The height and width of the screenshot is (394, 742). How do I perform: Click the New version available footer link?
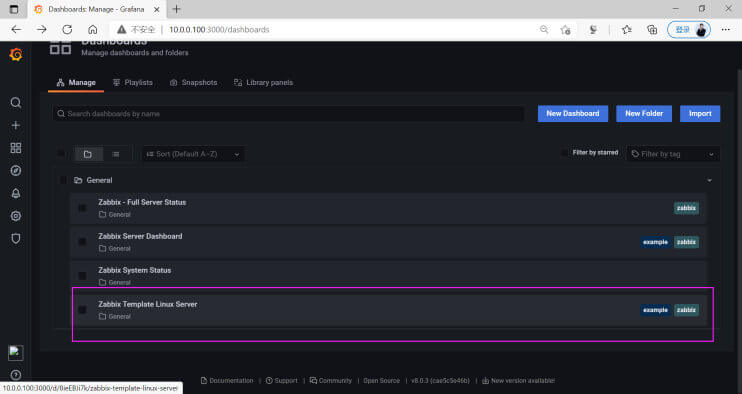[518, 381]
